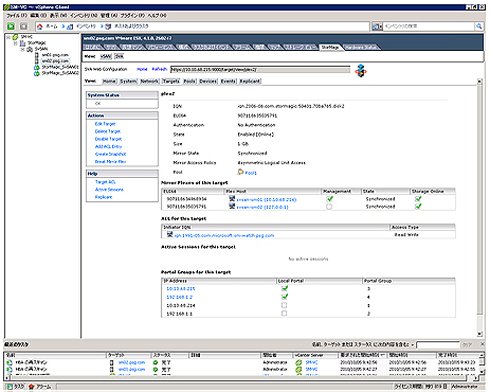Click the initiator icon in ACL table
The width and height of the screenshot is (490, 392).
tap(170, 235)
